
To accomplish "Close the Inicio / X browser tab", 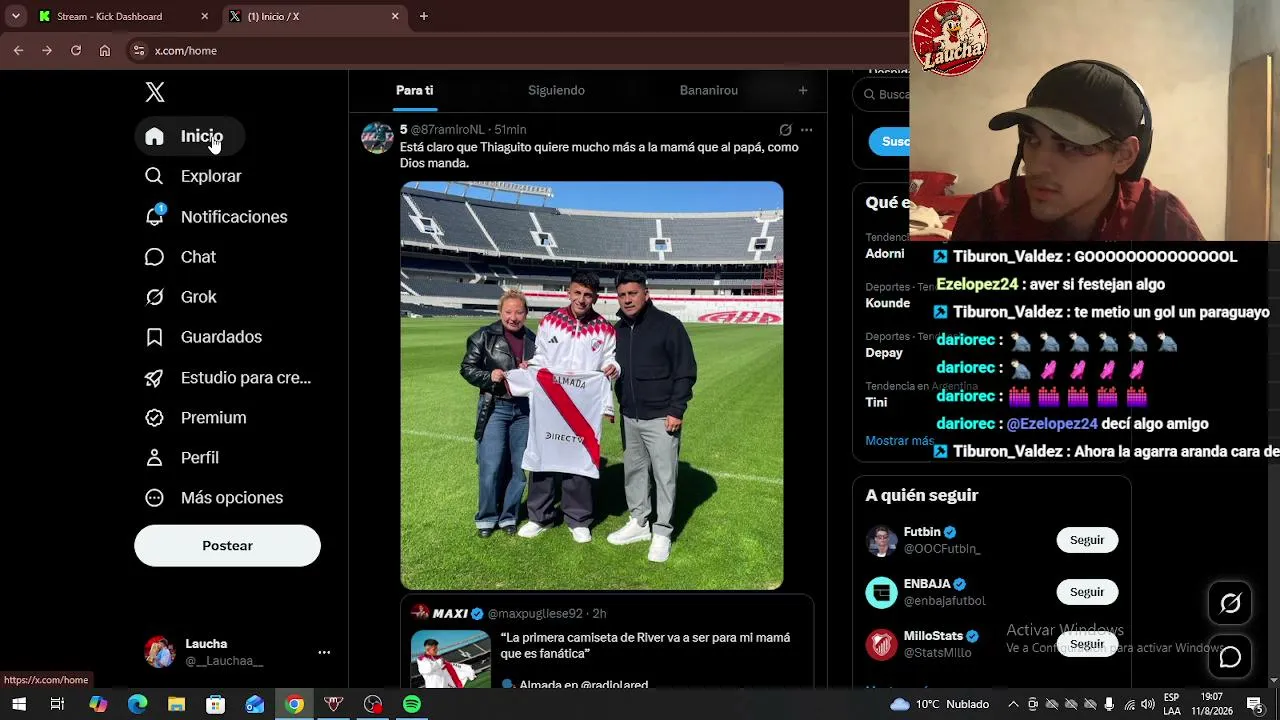I will click(x=395, y=16).
